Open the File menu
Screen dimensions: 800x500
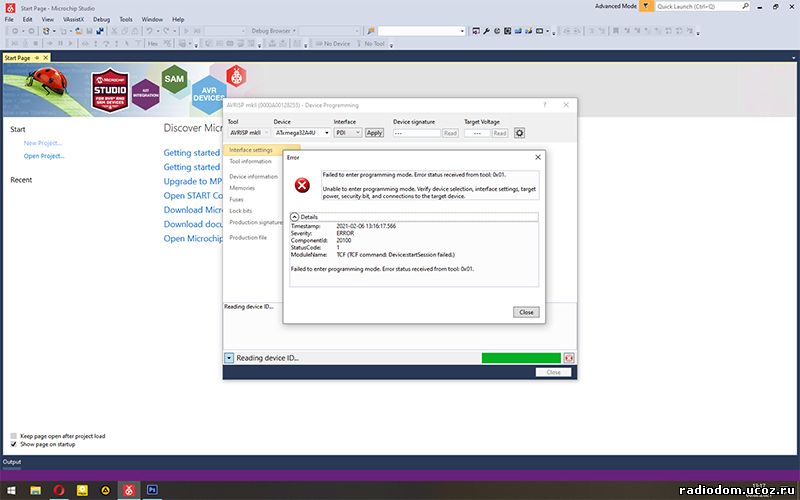point(9,19)
